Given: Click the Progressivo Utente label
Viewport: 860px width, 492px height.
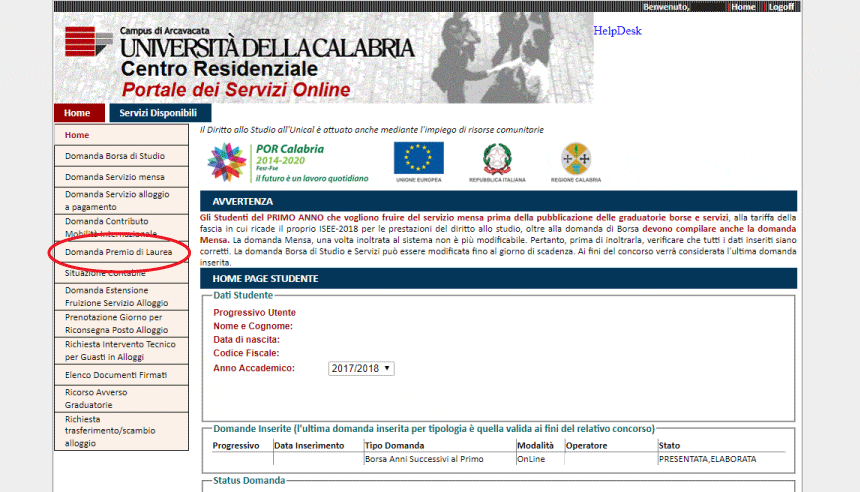Looking at the screenshot, I should [254, 313].
